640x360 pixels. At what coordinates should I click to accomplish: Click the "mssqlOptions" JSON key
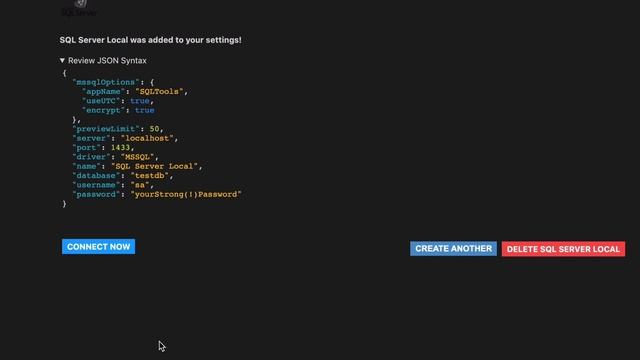click(x=106, y=82)
